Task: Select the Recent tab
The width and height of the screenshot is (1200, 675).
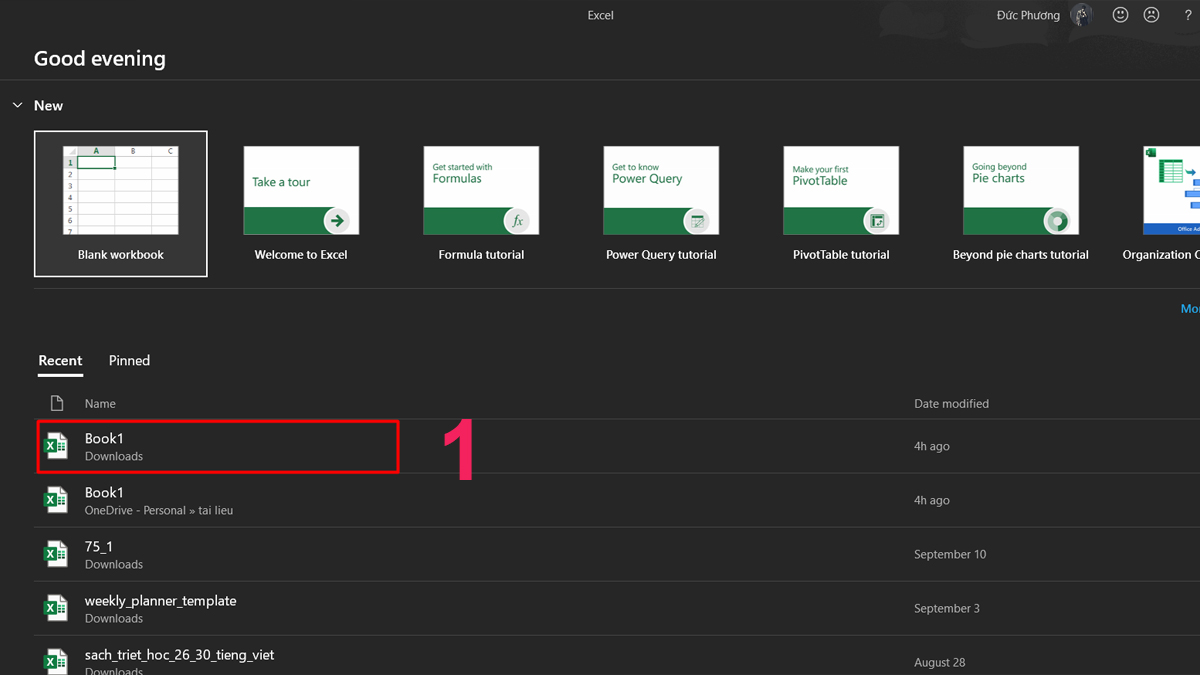Action: tap(60, 360)
